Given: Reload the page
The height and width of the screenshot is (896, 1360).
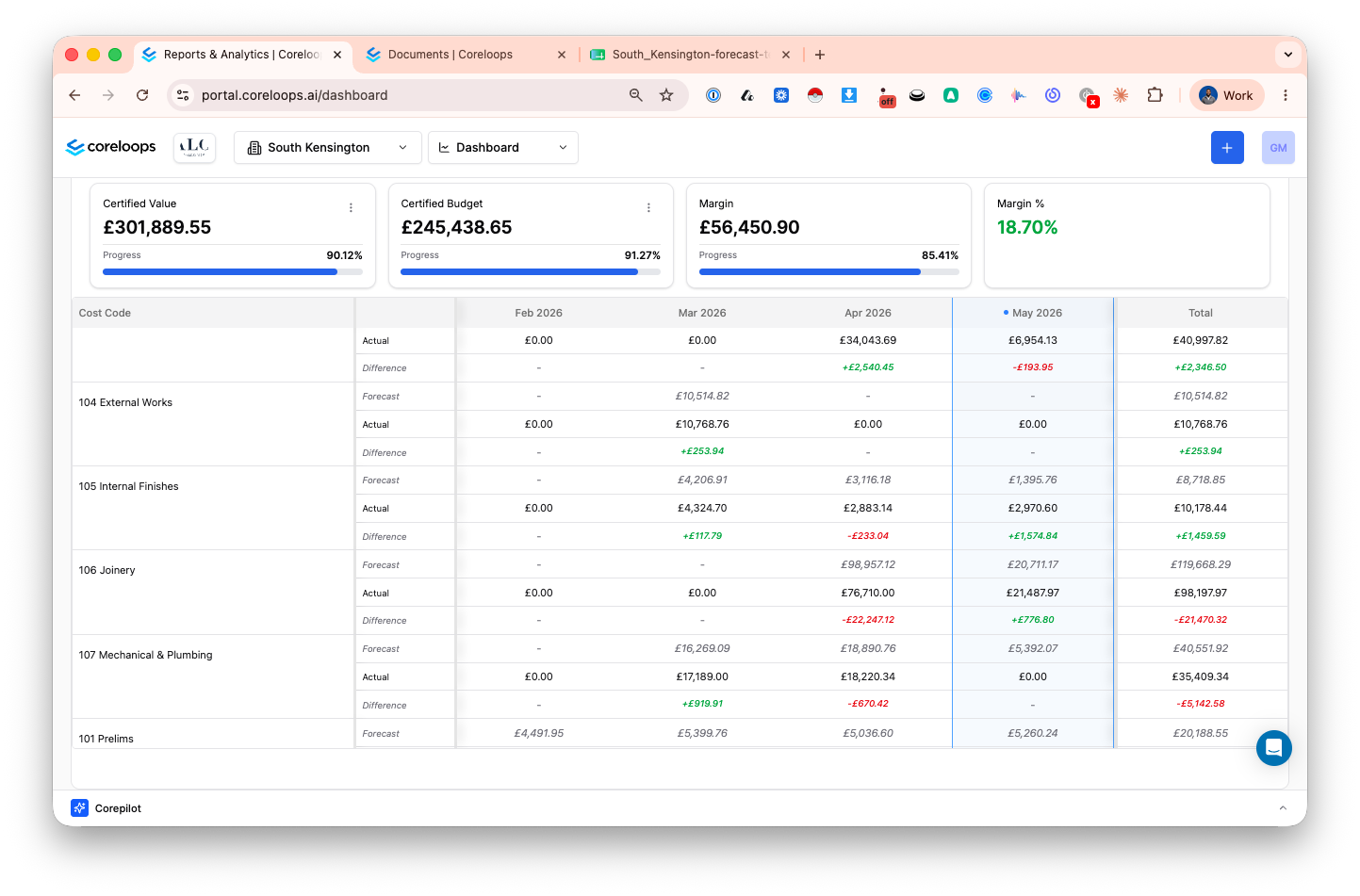Looking at the screenshot, I should pyautogui.click(x=142, y=95).
